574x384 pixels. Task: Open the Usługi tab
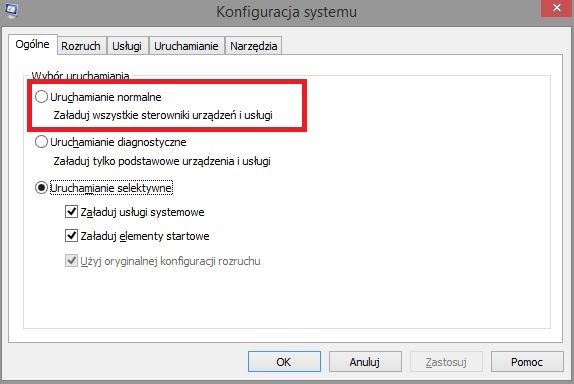(x=127, y=46)
